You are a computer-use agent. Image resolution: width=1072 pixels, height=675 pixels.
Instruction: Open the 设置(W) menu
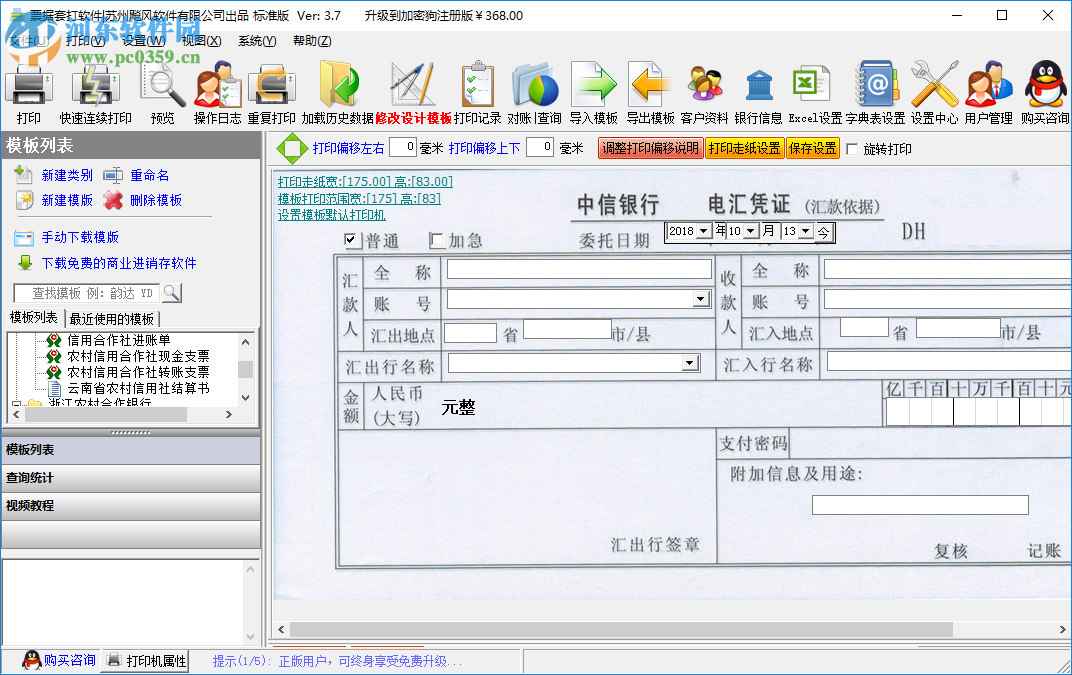tap(144, 41)
